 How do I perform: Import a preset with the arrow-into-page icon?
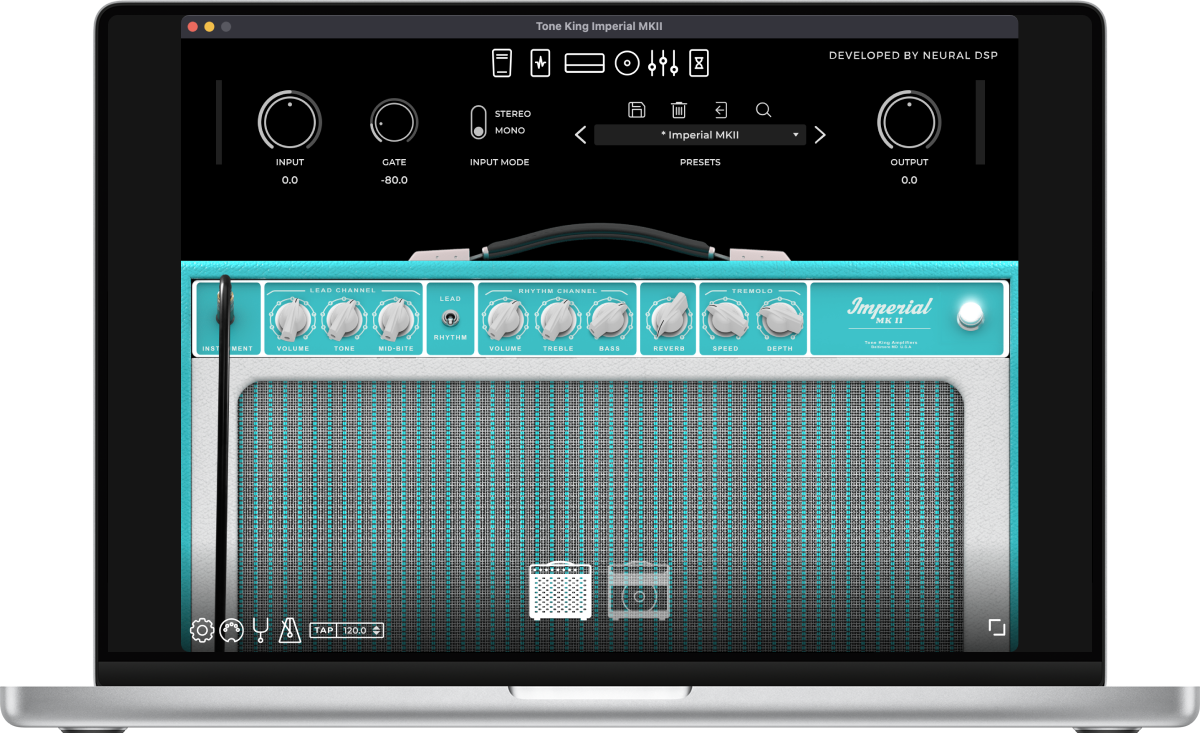(721, 110)
